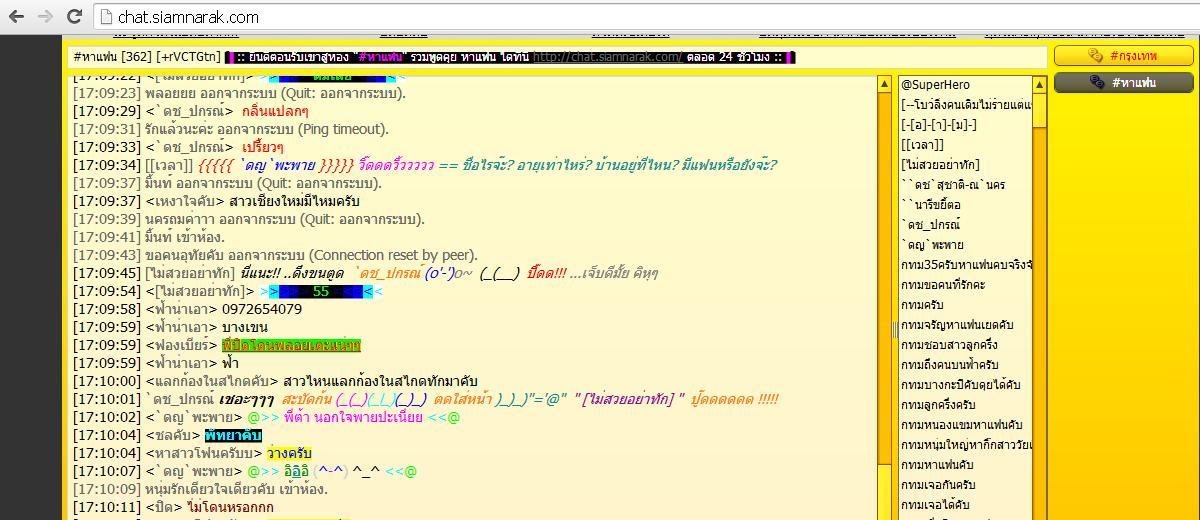The image size is (1200, 520).
Task: Click the highlighted ว่างครับ message
Action: point(288,453)
